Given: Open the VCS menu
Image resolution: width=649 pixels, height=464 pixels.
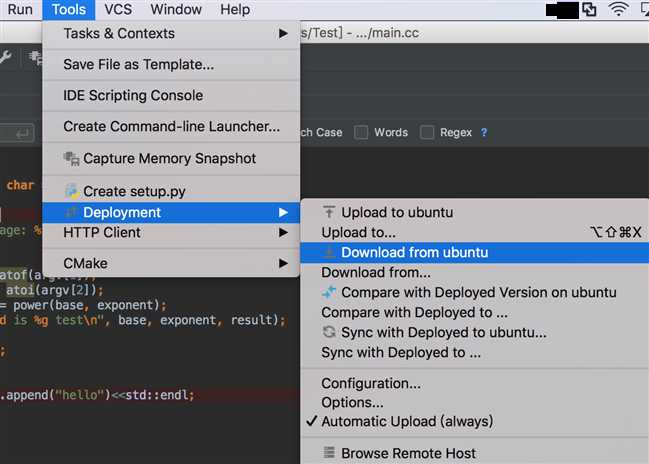Looking at the screenshot, I should pyautogui.click(x=118, y=10).
